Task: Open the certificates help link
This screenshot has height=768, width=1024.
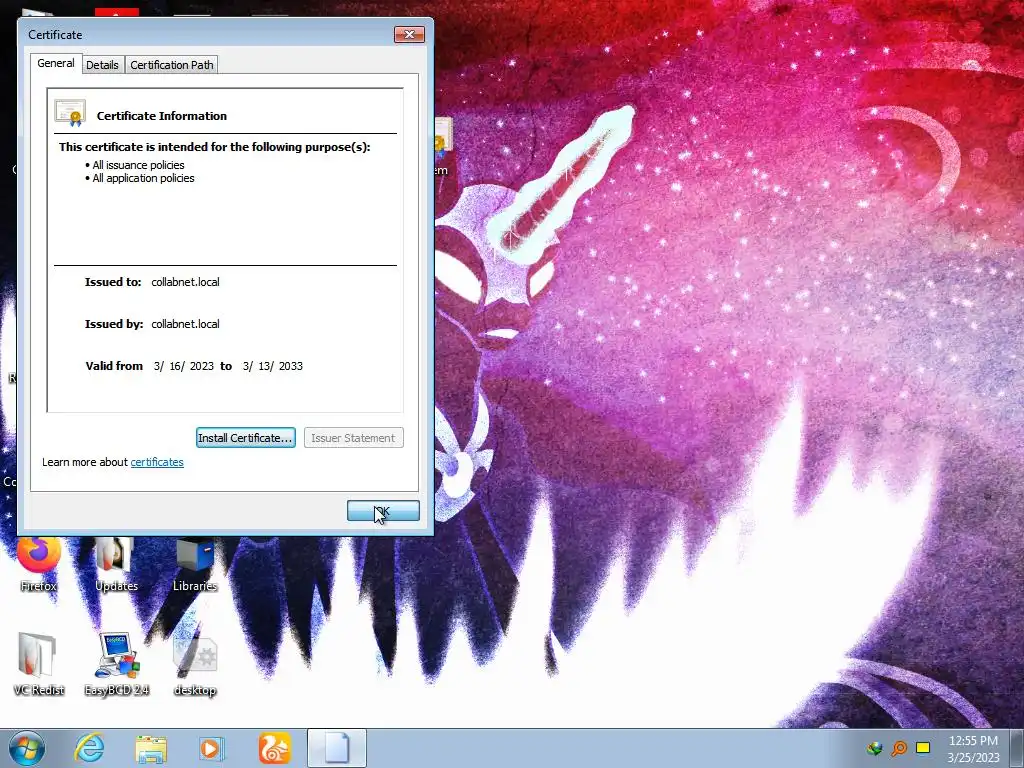Action: [x=157, y=462]
